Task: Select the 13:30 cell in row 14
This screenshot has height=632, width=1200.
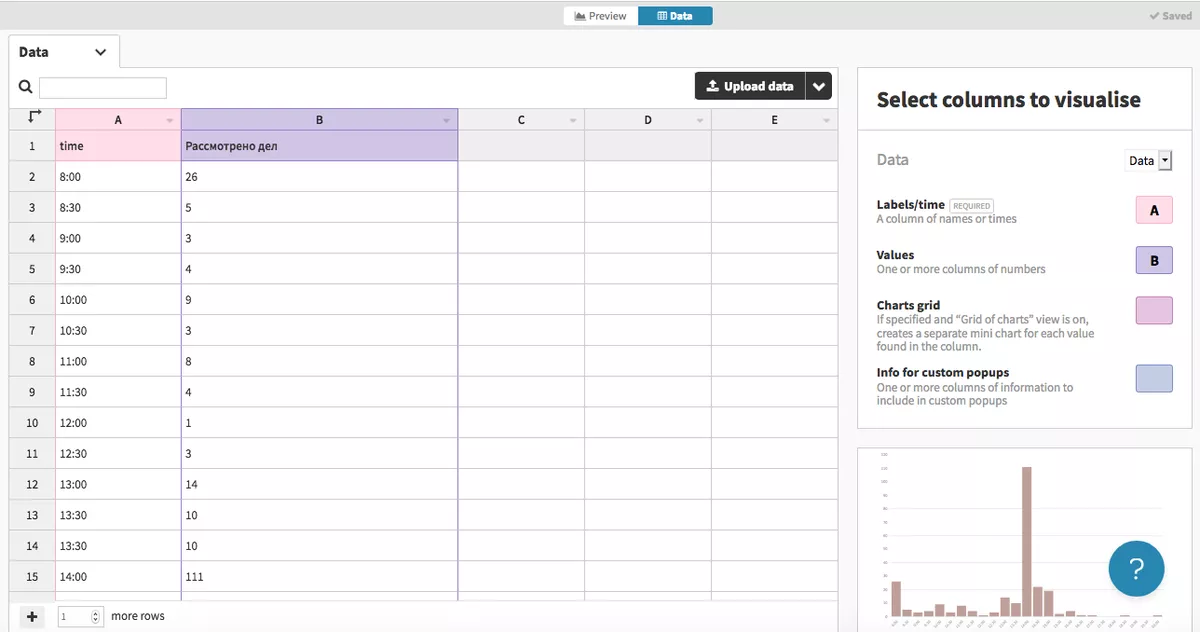Action: click(x=118, y=546)
